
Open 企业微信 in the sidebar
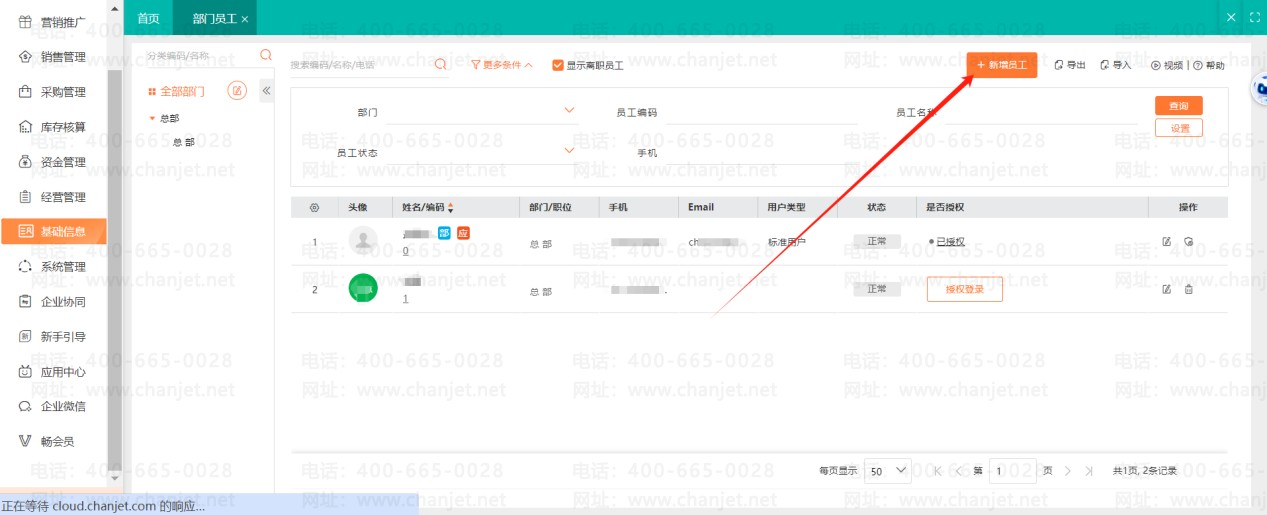tap(54, 406)
